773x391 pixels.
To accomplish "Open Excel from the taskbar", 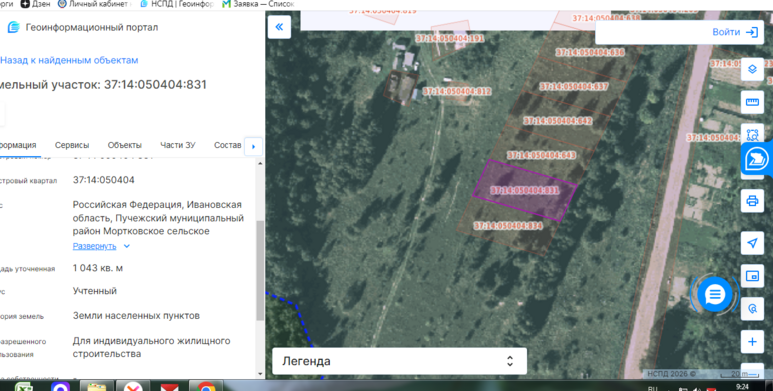I will point(24,386).
